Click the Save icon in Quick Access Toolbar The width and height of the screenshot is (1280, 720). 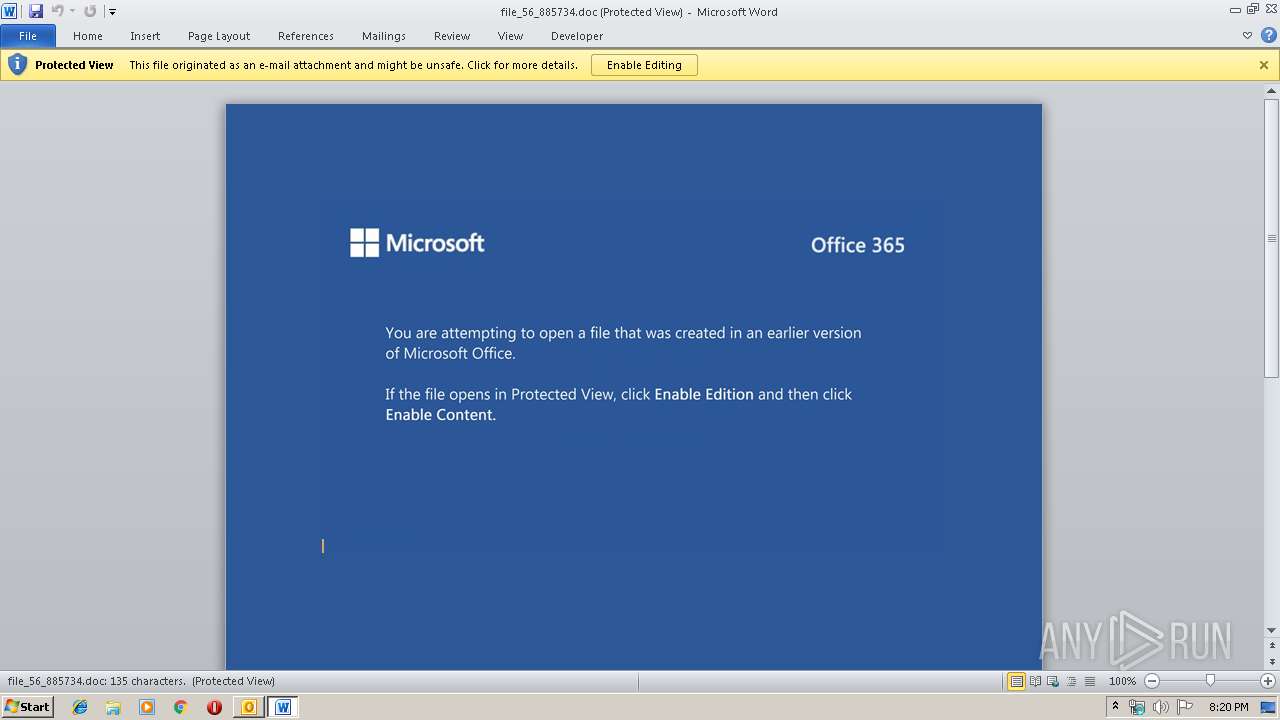pos(36,11)
